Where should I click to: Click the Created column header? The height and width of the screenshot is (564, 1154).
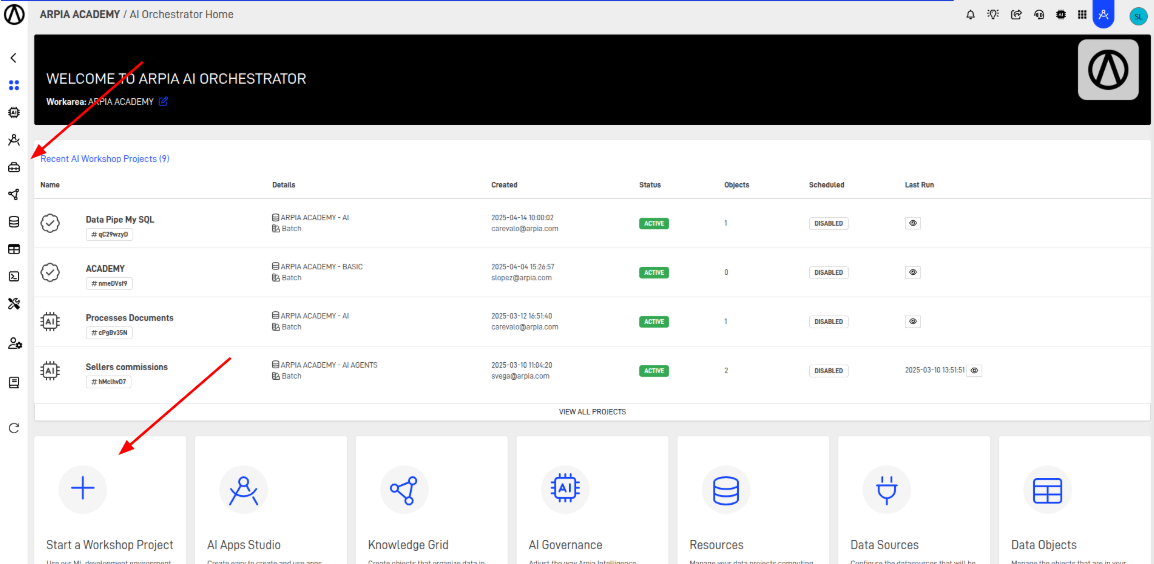(x=504, y=185)
